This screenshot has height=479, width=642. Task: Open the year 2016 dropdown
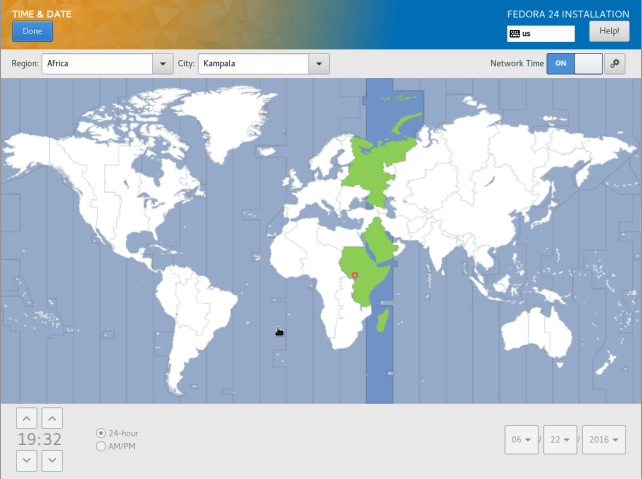(x=604, y=440)
